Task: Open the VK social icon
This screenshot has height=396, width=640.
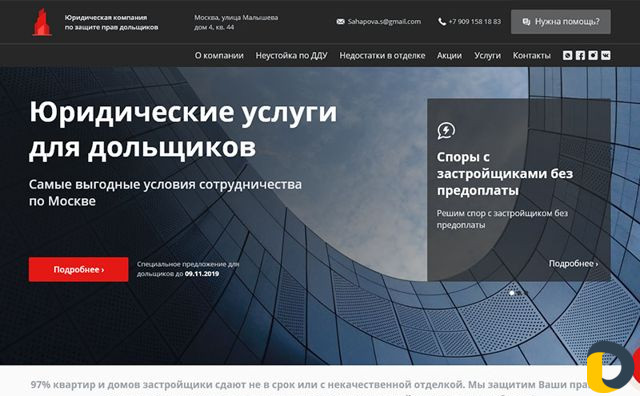Action: (x=606, y=55)
